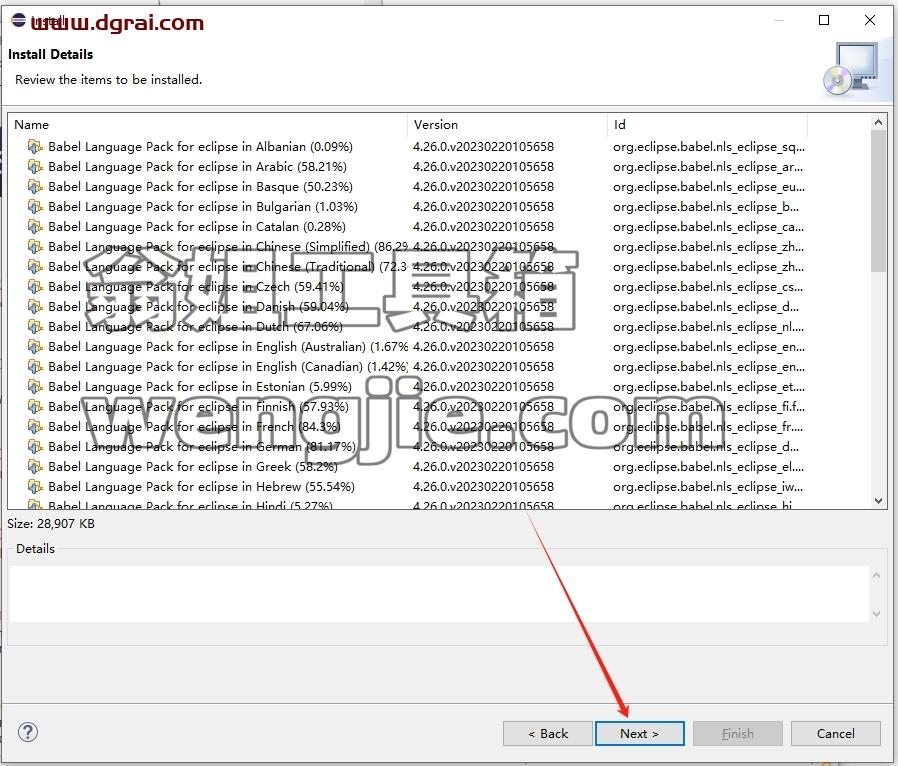Click the list scrollbar down arrow
This screenshot has width=898, height=766.
pos(879,500)
